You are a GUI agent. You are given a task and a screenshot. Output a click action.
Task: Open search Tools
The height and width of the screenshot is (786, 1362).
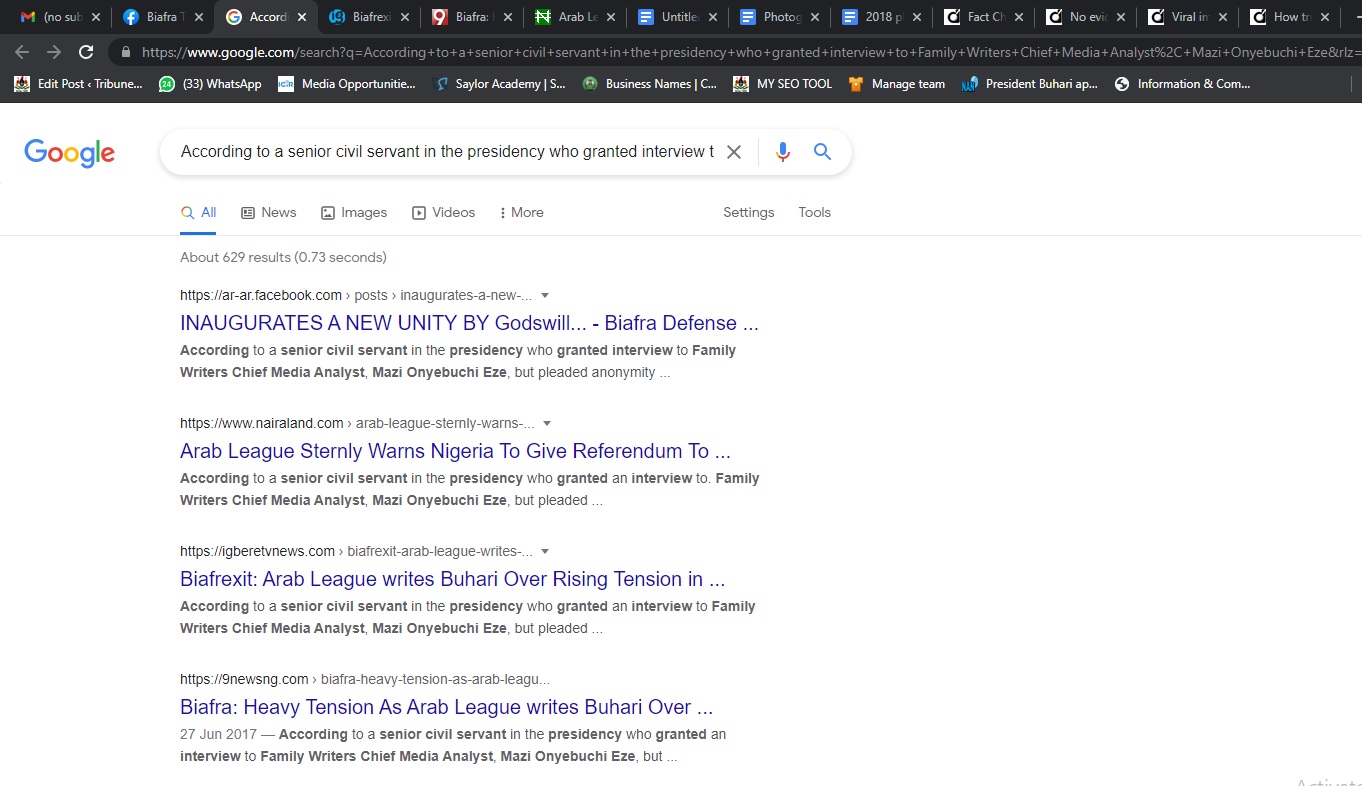pos(815,213)
